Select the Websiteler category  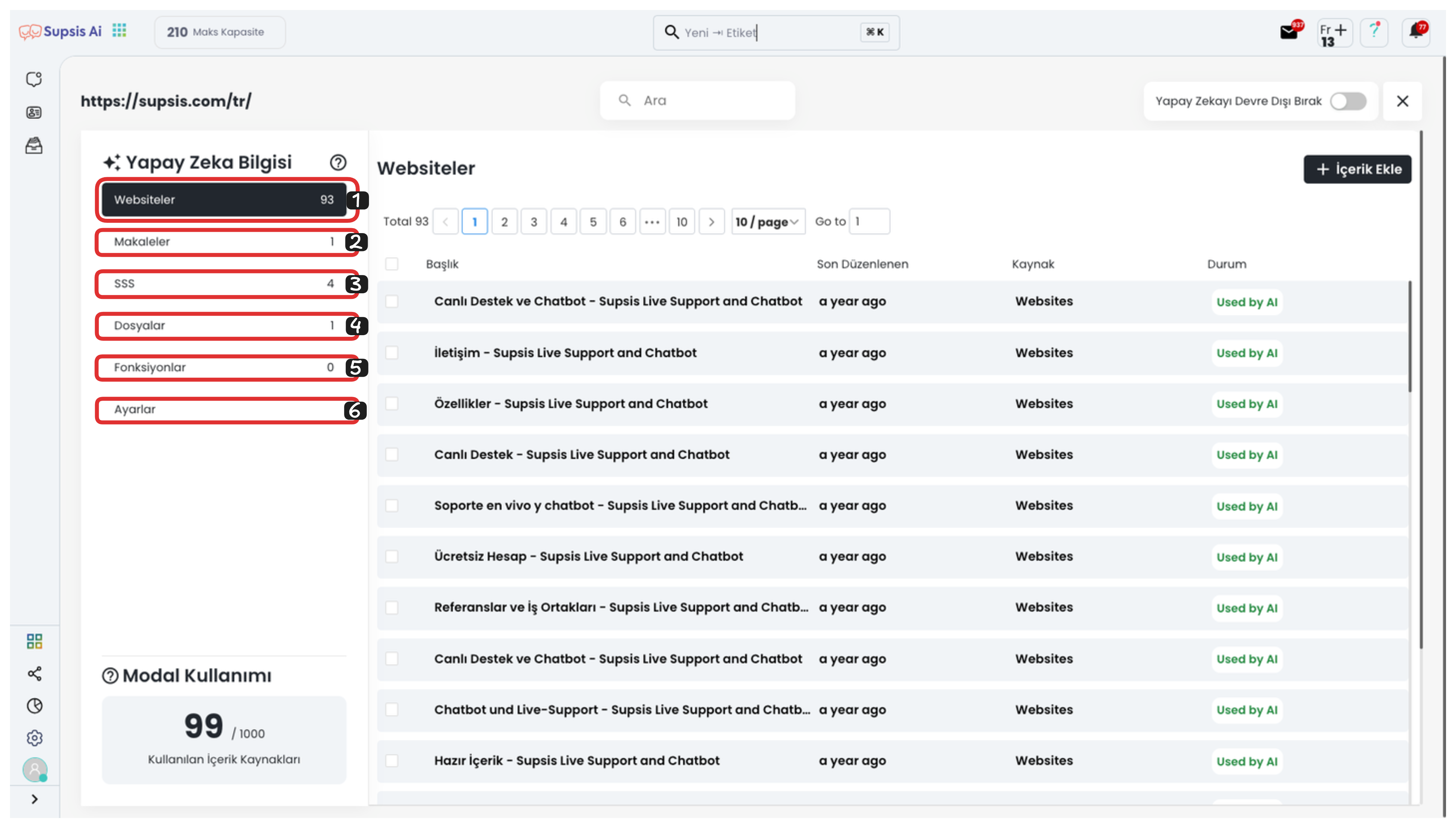pos(224,200)
